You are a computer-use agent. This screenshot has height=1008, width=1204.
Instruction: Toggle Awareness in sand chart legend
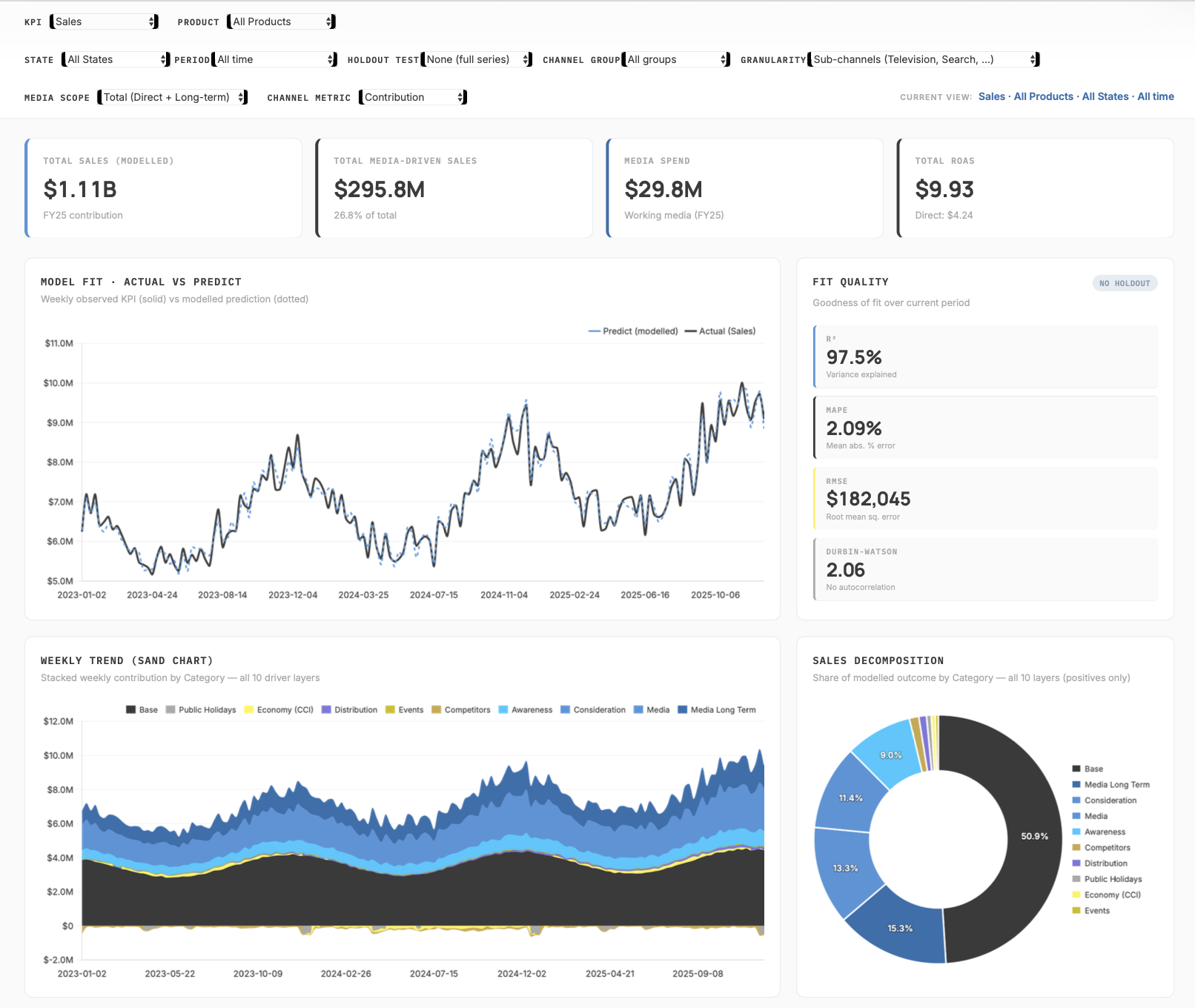point(525,710)
